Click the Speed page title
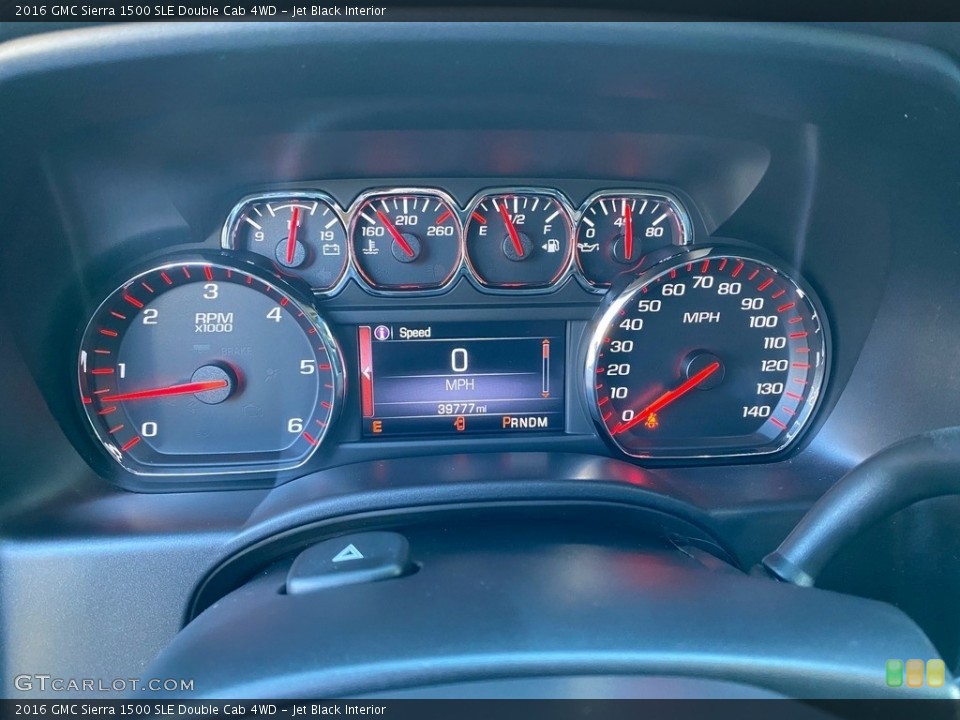 pos(414,332)
